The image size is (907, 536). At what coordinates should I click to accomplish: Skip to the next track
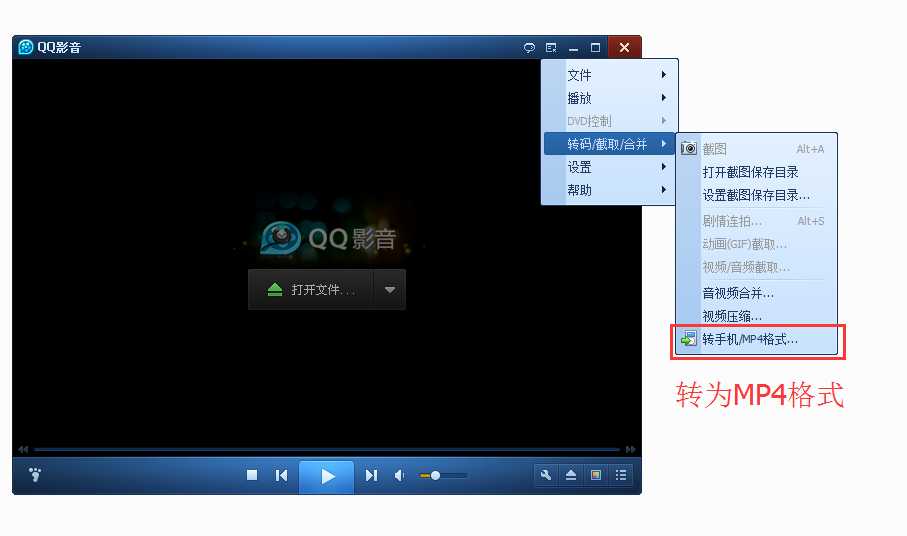(371, 475)
